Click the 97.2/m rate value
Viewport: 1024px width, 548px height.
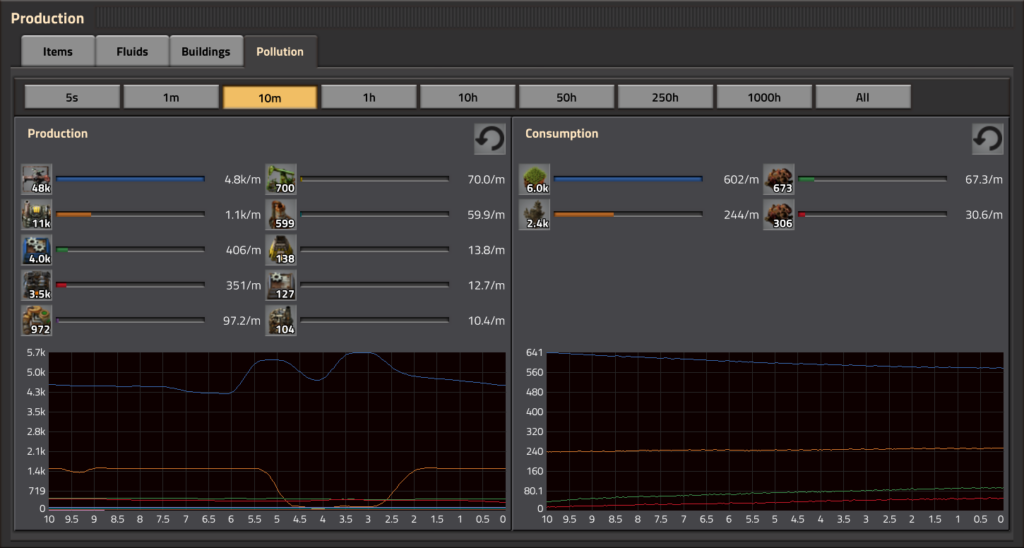coord(241,321)
